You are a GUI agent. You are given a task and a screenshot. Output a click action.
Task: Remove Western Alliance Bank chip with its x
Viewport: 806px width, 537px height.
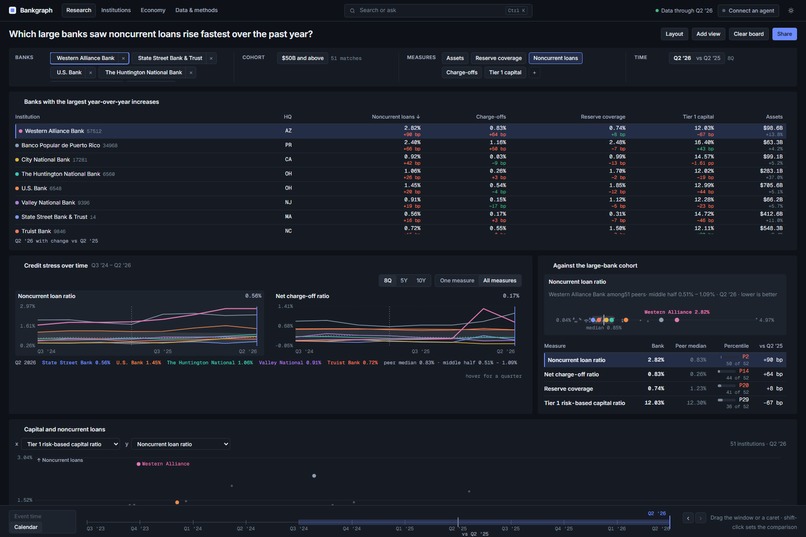[x=123, y=58]
